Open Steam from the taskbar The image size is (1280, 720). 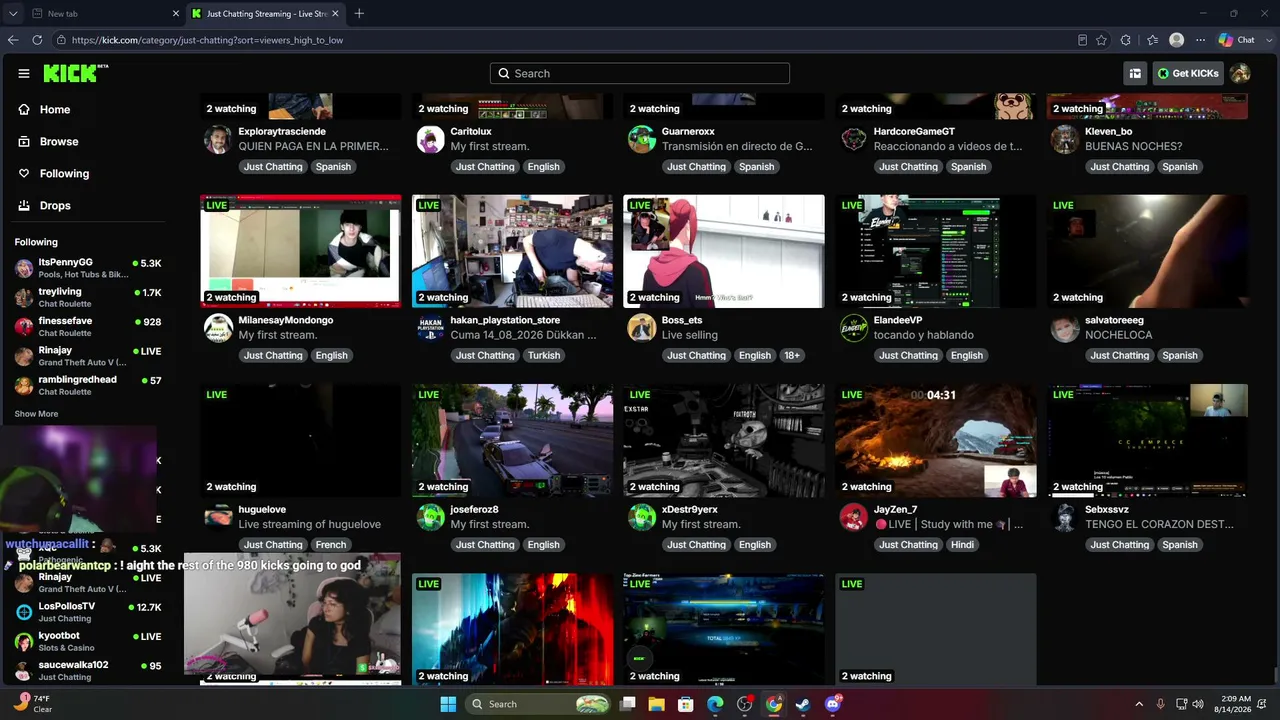(x=803, y=704)
